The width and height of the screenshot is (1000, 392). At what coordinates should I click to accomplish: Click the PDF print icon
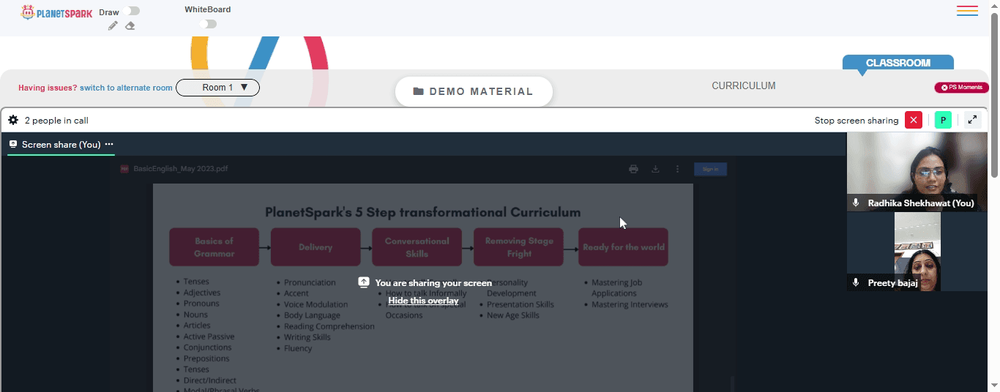[x=633, y=169]
